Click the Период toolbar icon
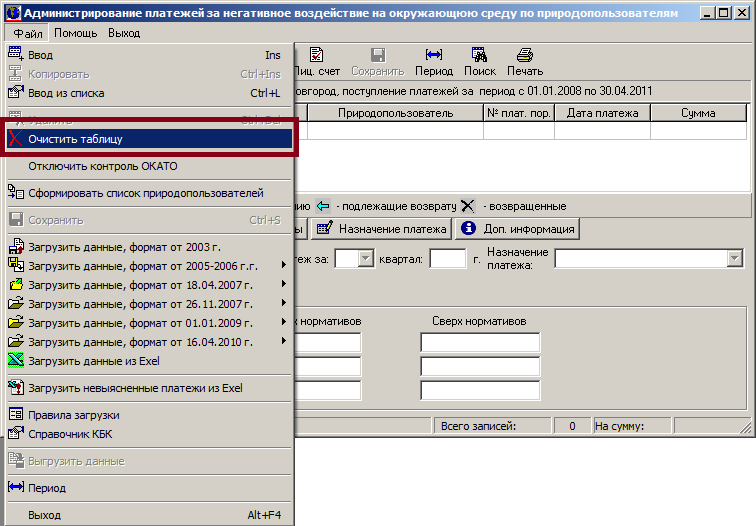 (434, 62)
